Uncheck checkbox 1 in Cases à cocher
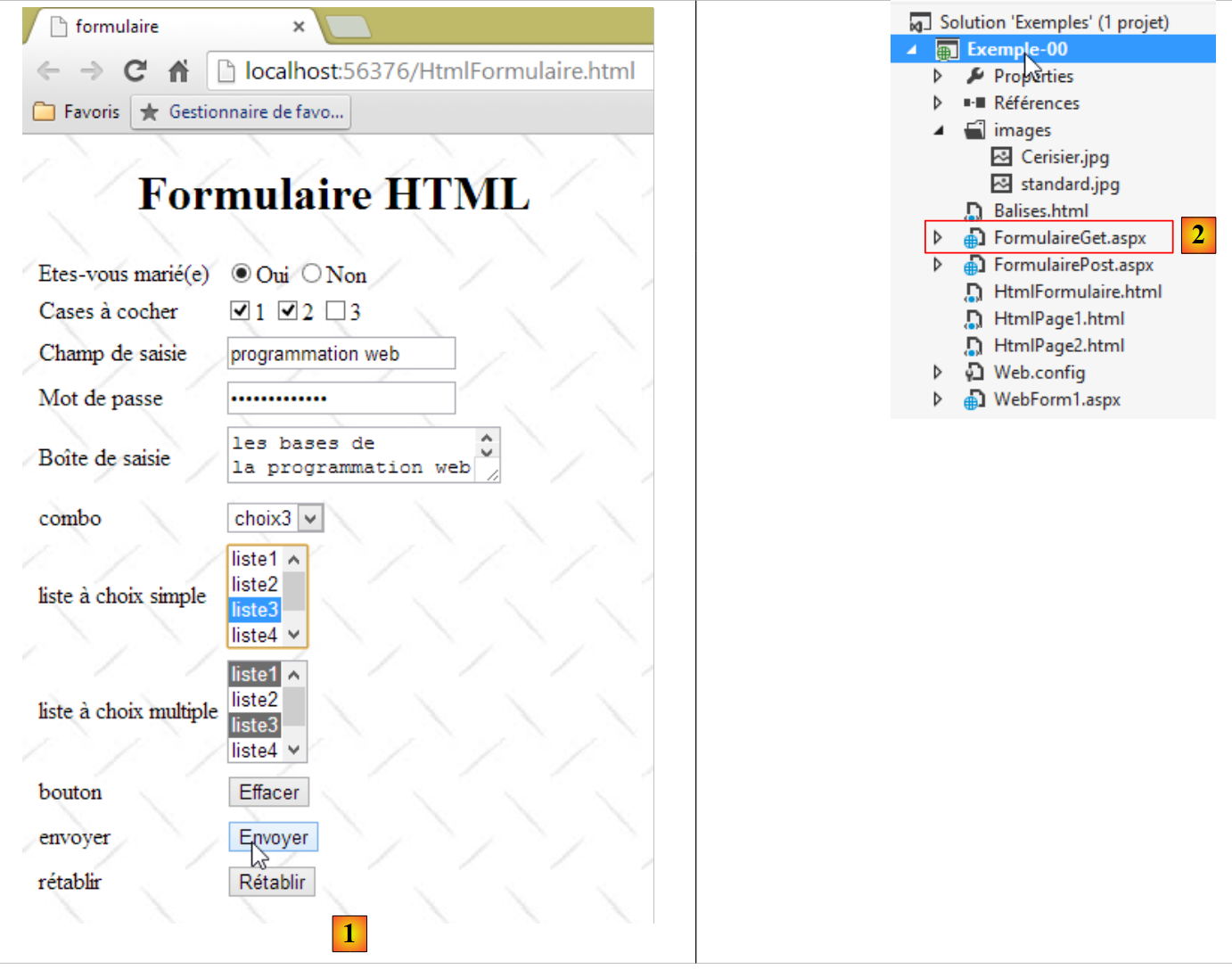This screenshot has height=969, width=1232. point(239,310)
